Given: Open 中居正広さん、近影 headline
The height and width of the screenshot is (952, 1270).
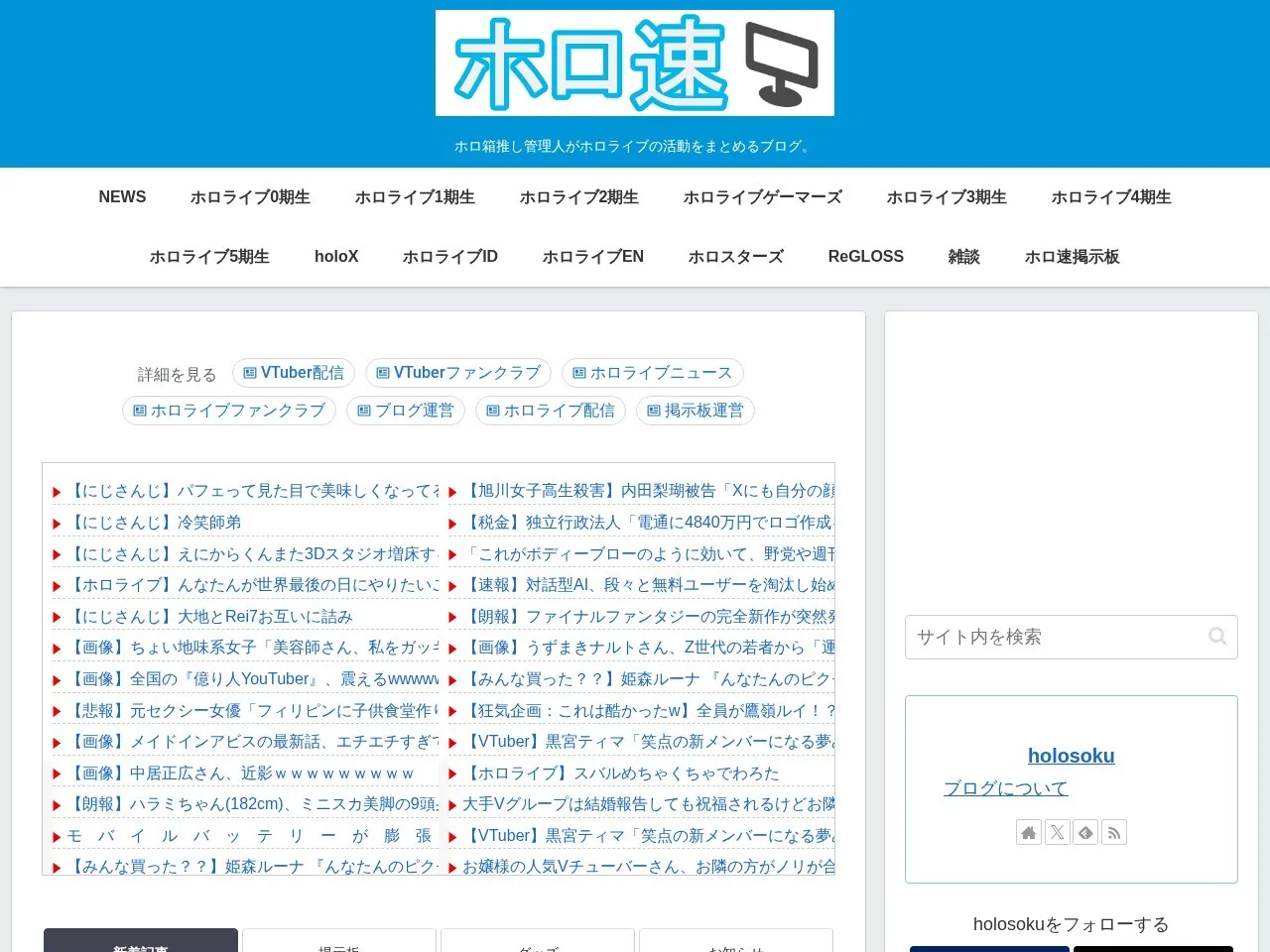Looking at the screenshot, I should (240, 773).
